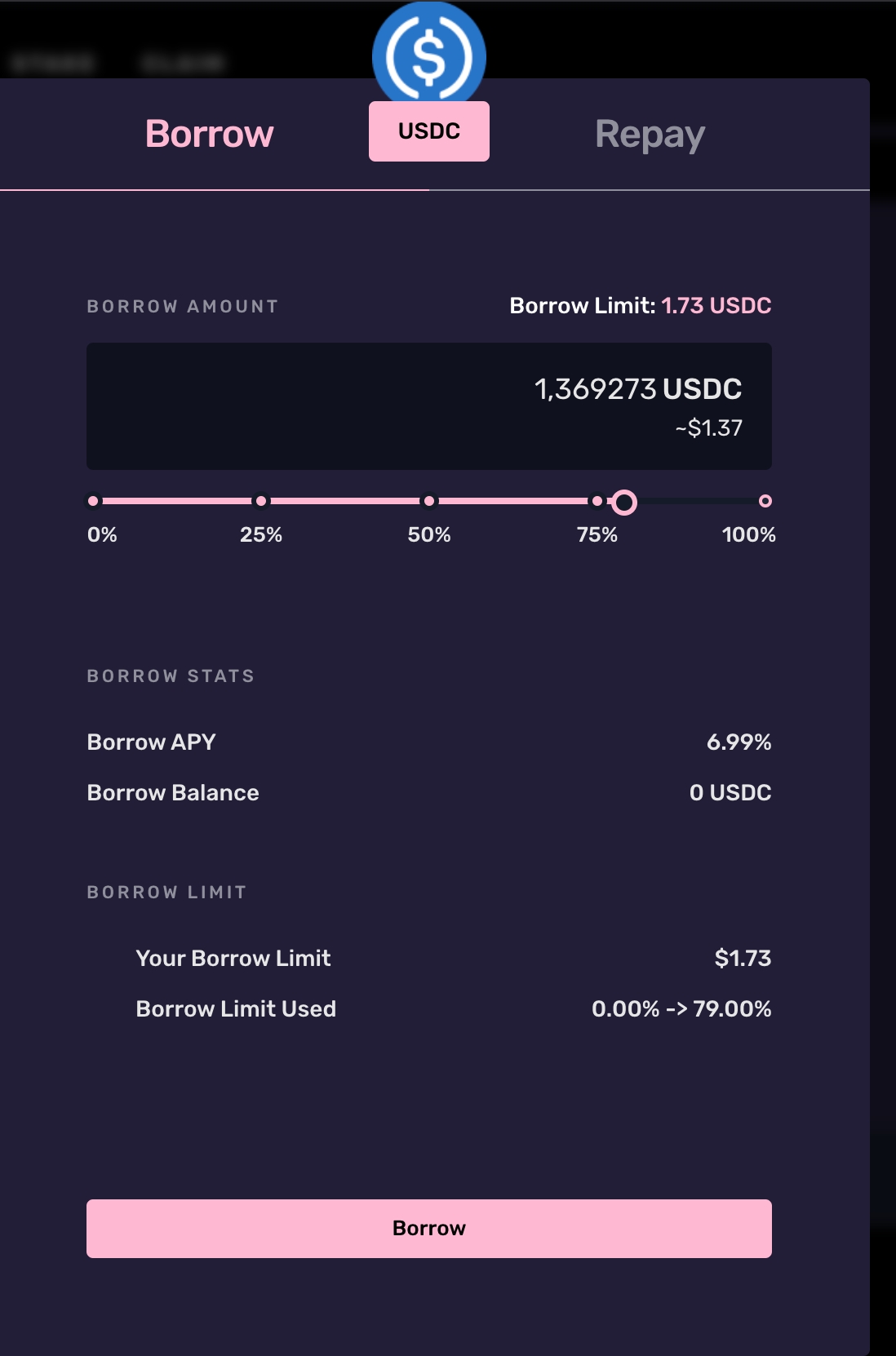Image resolution: width=896 pixels, height=1356 pixels.
Task: Set slider to the 75% marker dot
Action: (x=597, y=501)
